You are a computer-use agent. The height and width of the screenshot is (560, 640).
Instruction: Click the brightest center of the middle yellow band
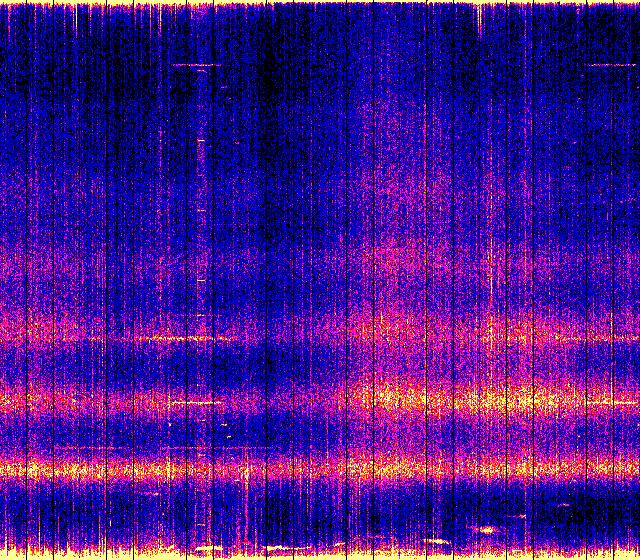click(x=400, y=400)
